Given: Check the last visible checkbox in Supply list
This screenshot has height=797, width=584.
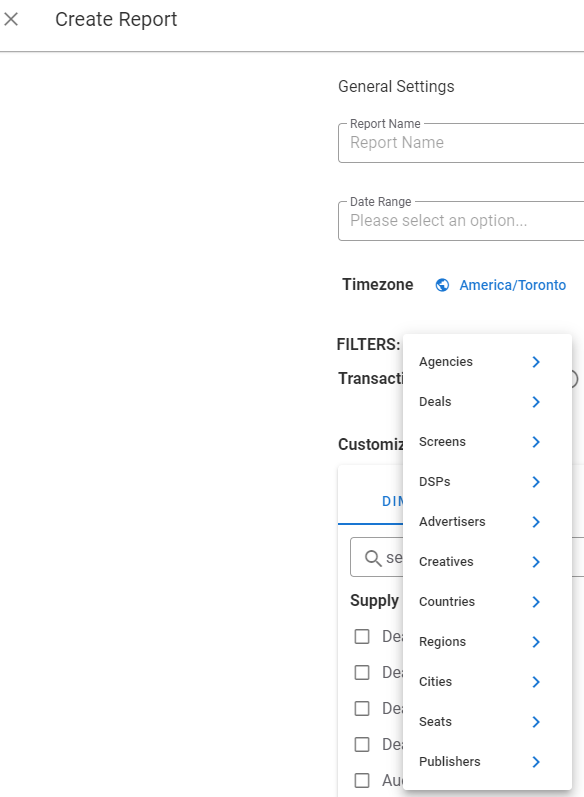Looking at the screenshot, I should click(362, 780).
